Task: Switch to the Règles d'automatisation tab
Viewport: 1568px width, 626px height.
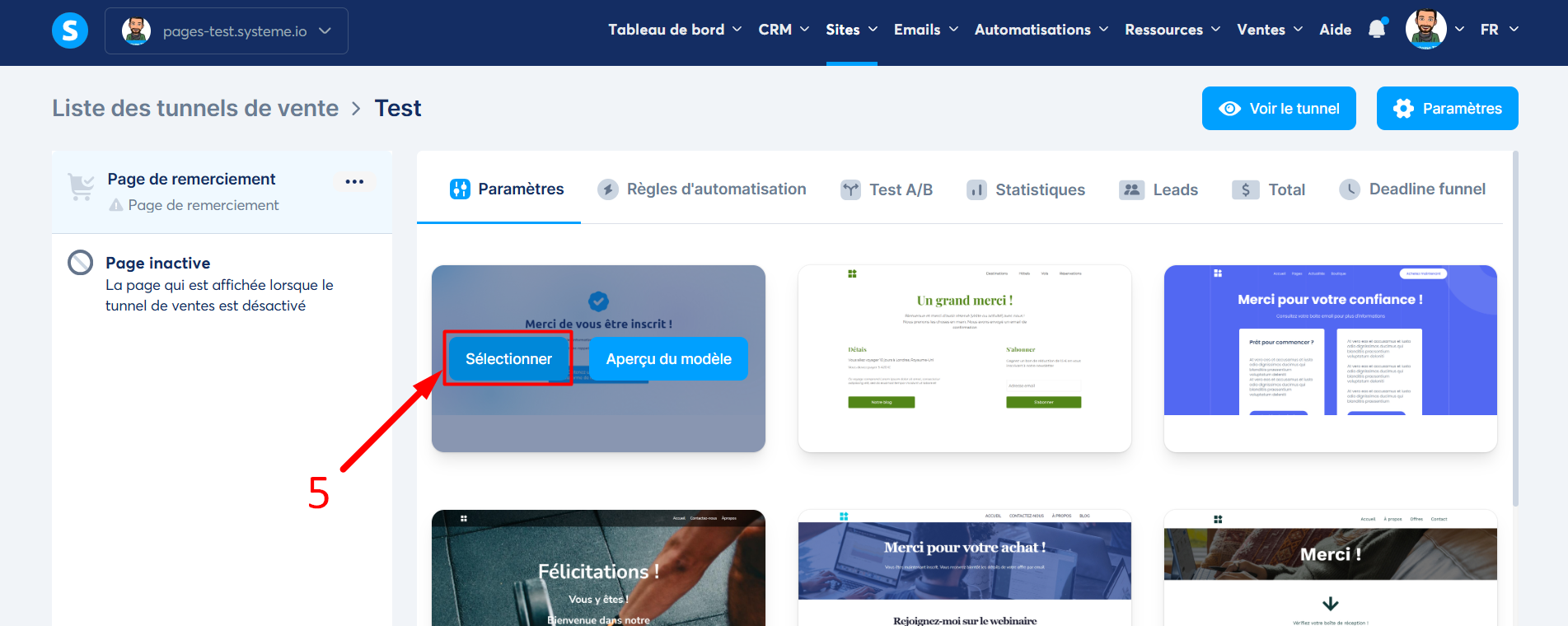Action: 702,189
